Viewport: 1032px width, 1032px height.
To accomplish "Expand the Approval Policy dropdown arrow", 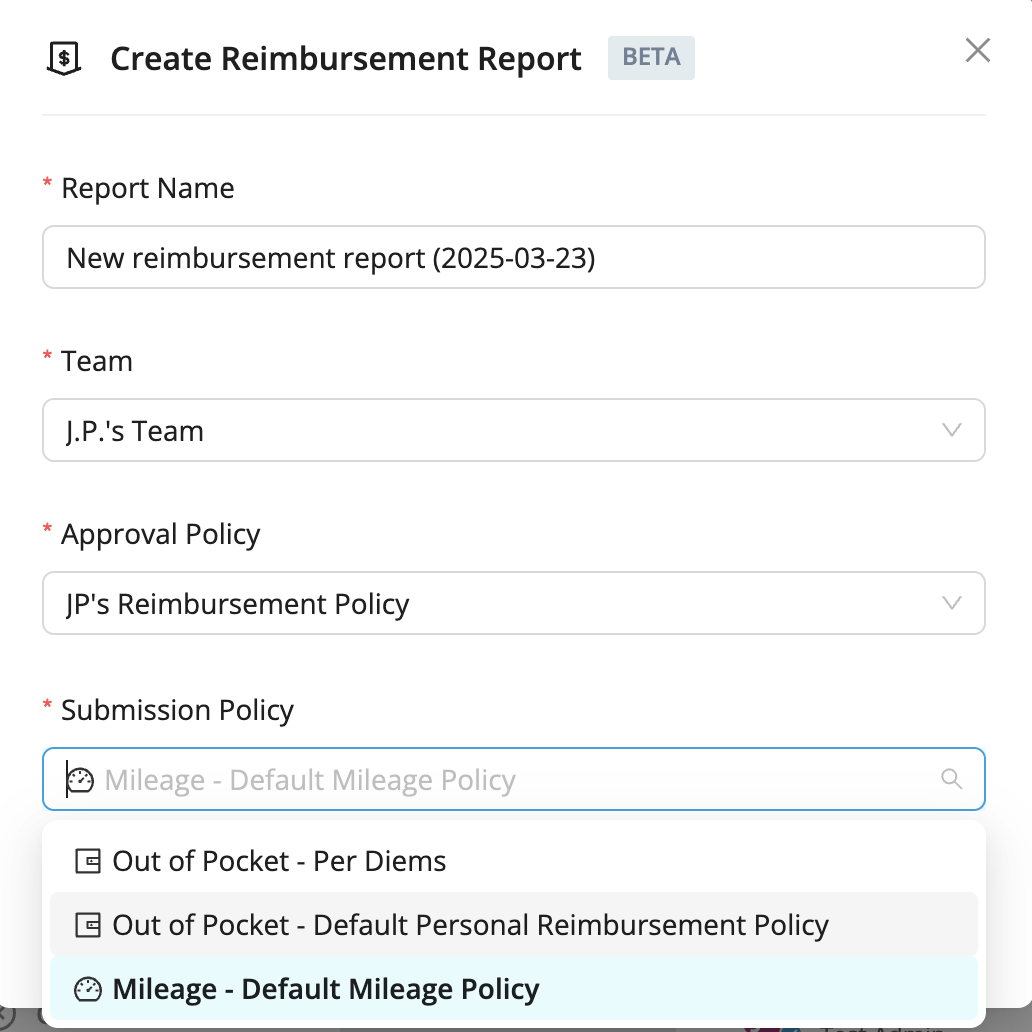I will tap(952, 603).
